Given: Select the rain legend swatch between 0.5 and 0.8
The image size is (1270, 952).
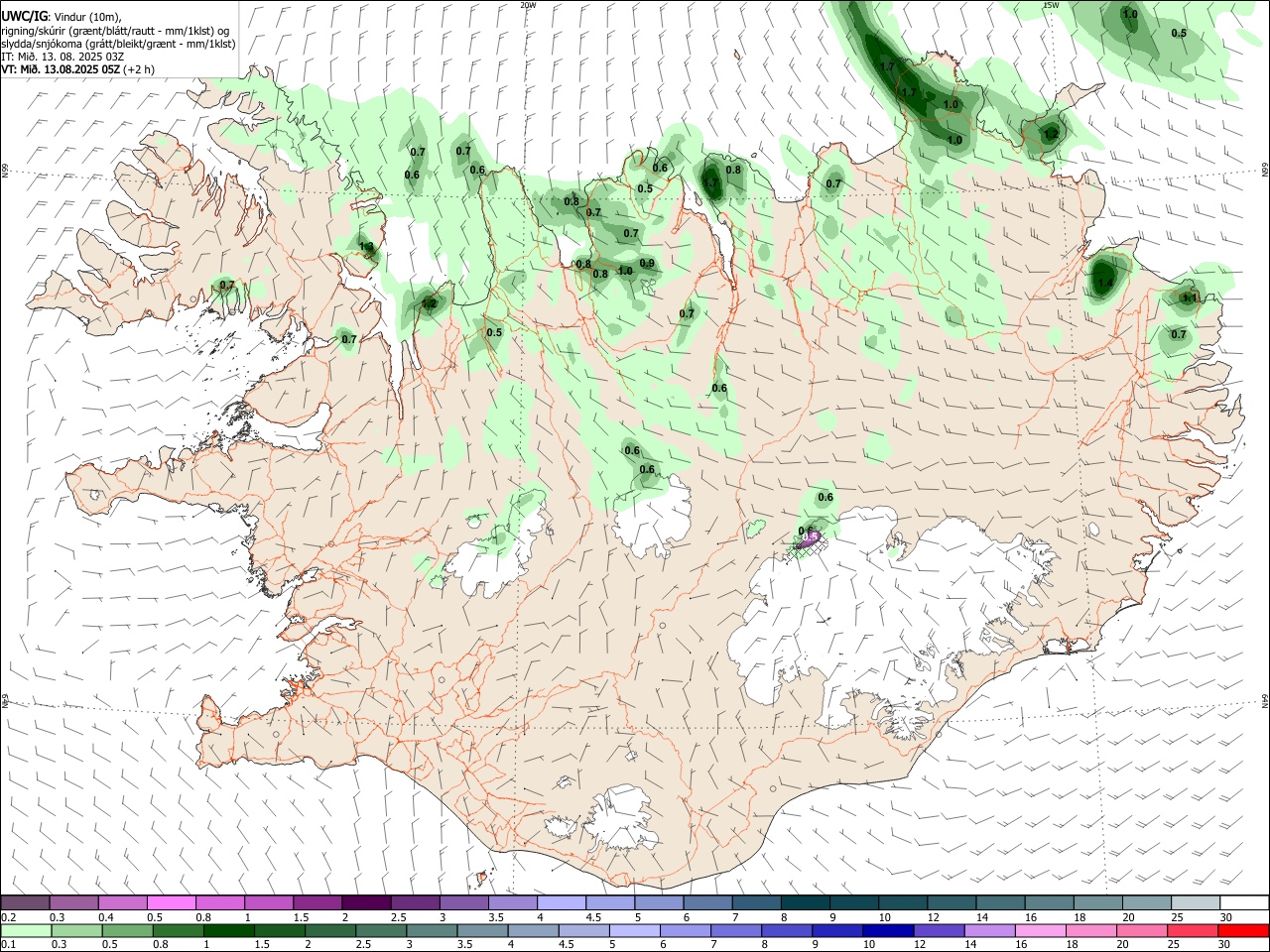Looking at the screenshot, I should [x=126, y=930].
